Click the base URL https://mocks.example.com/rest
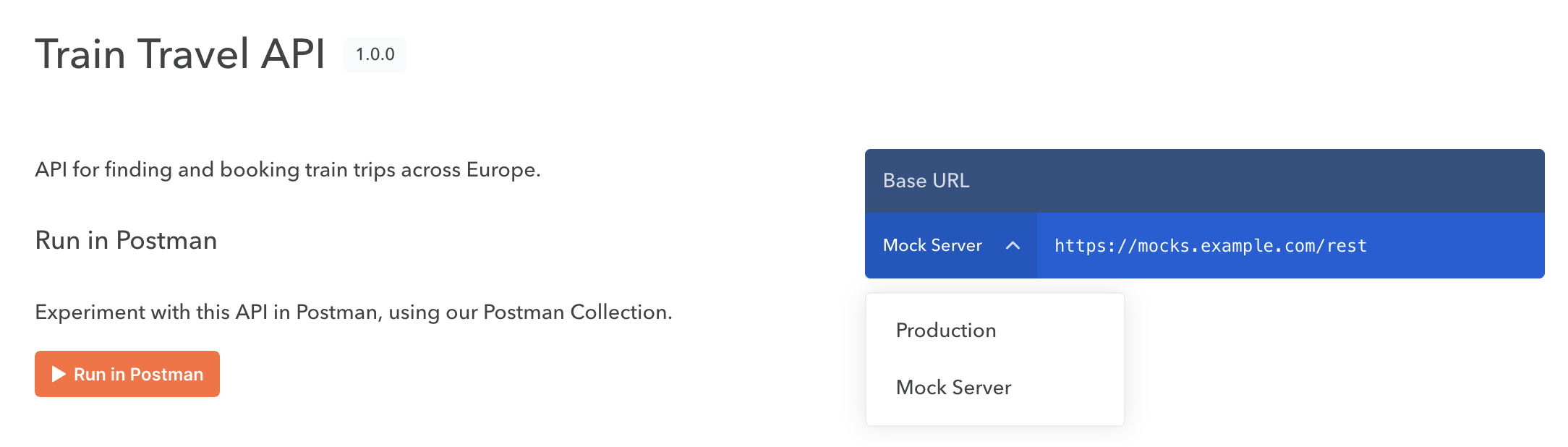 coord(1210,246)
